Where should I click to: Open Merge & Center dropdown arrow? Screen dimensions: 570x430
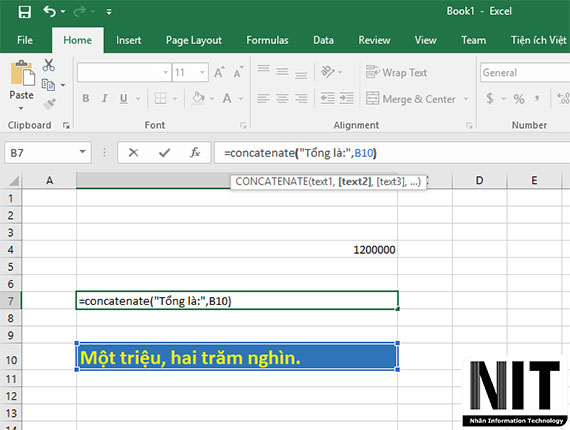(466, 99)
